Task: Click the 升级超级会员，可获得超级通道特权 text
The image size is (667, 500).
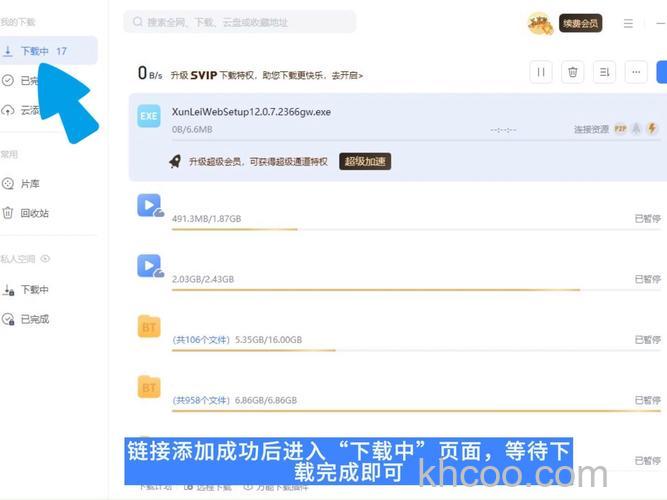Action: tap(258, 161)
